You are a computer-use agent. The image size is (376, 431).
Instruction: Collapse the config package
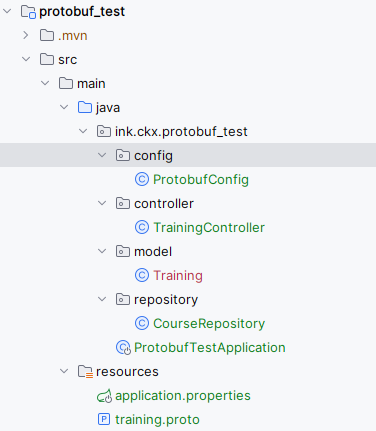pos(102,155)
